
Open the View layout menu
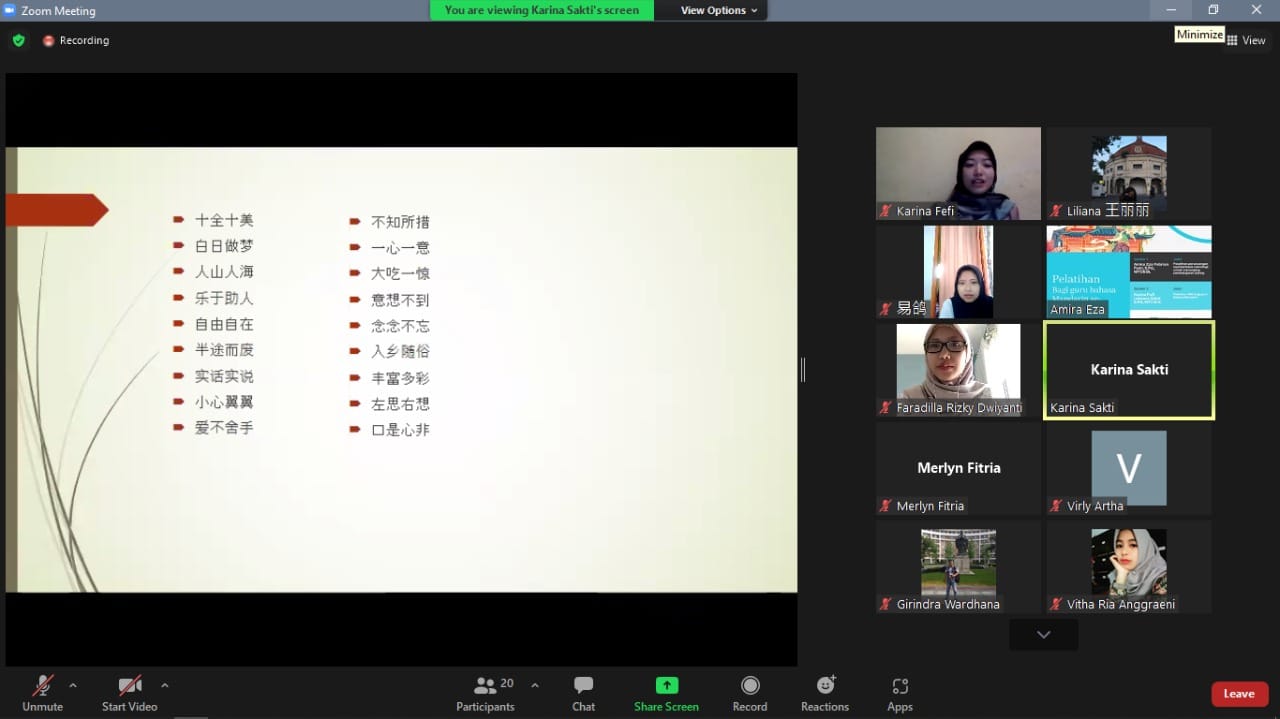(1246, 41)
